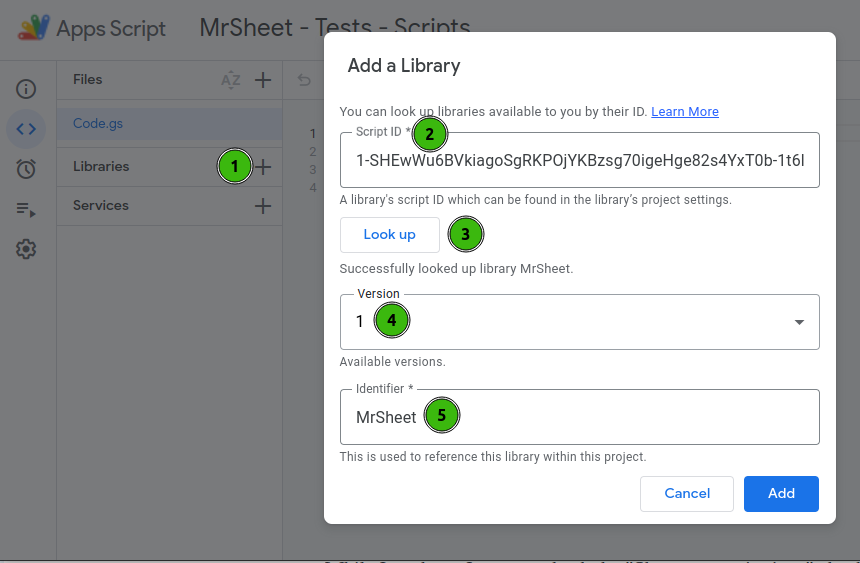Viewport: 860px width, 563px height.
Task: Select the Editor code icon in sidebar
Action: (x=26, y=129)
